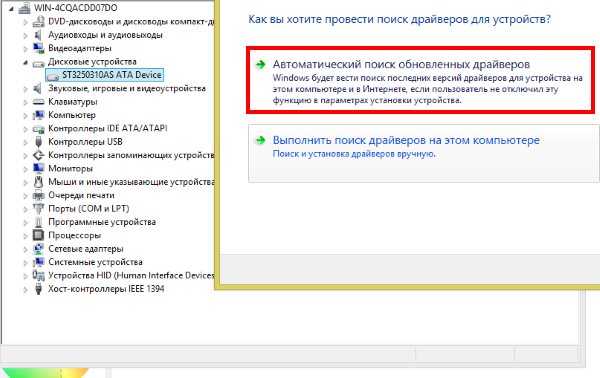Click the Контроллеры IDE ATA/ATAPI icon
Image resolution: width=600 pixels, height=378 pixels.
click(38, 129)
